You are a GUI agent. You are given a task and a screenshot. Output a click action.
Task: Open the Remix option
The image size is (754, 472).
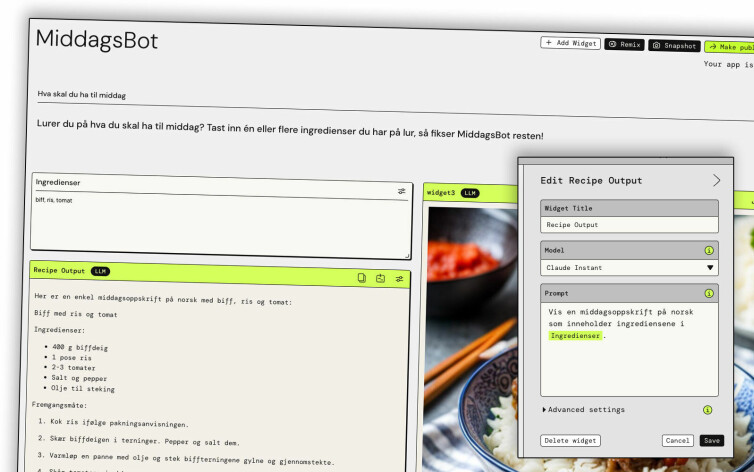624,44
